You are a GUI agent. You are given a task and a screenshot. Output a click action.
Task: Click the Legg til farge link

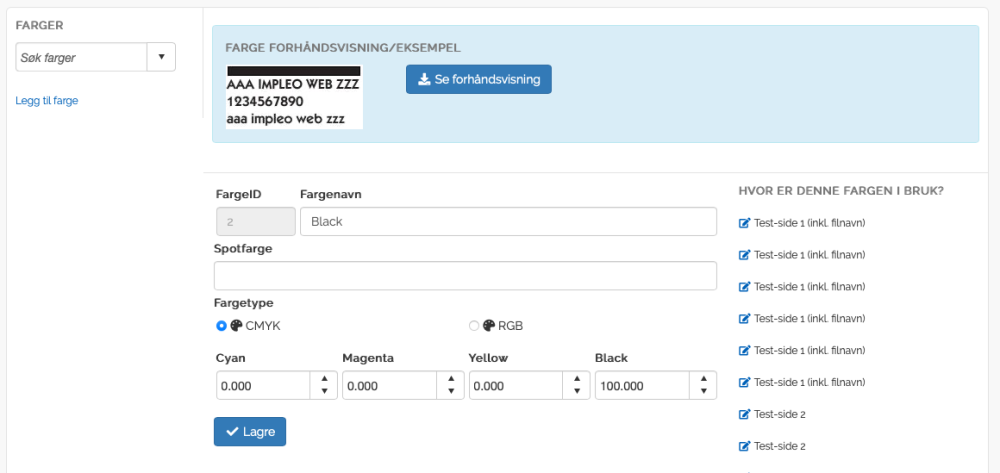(47, 100)
